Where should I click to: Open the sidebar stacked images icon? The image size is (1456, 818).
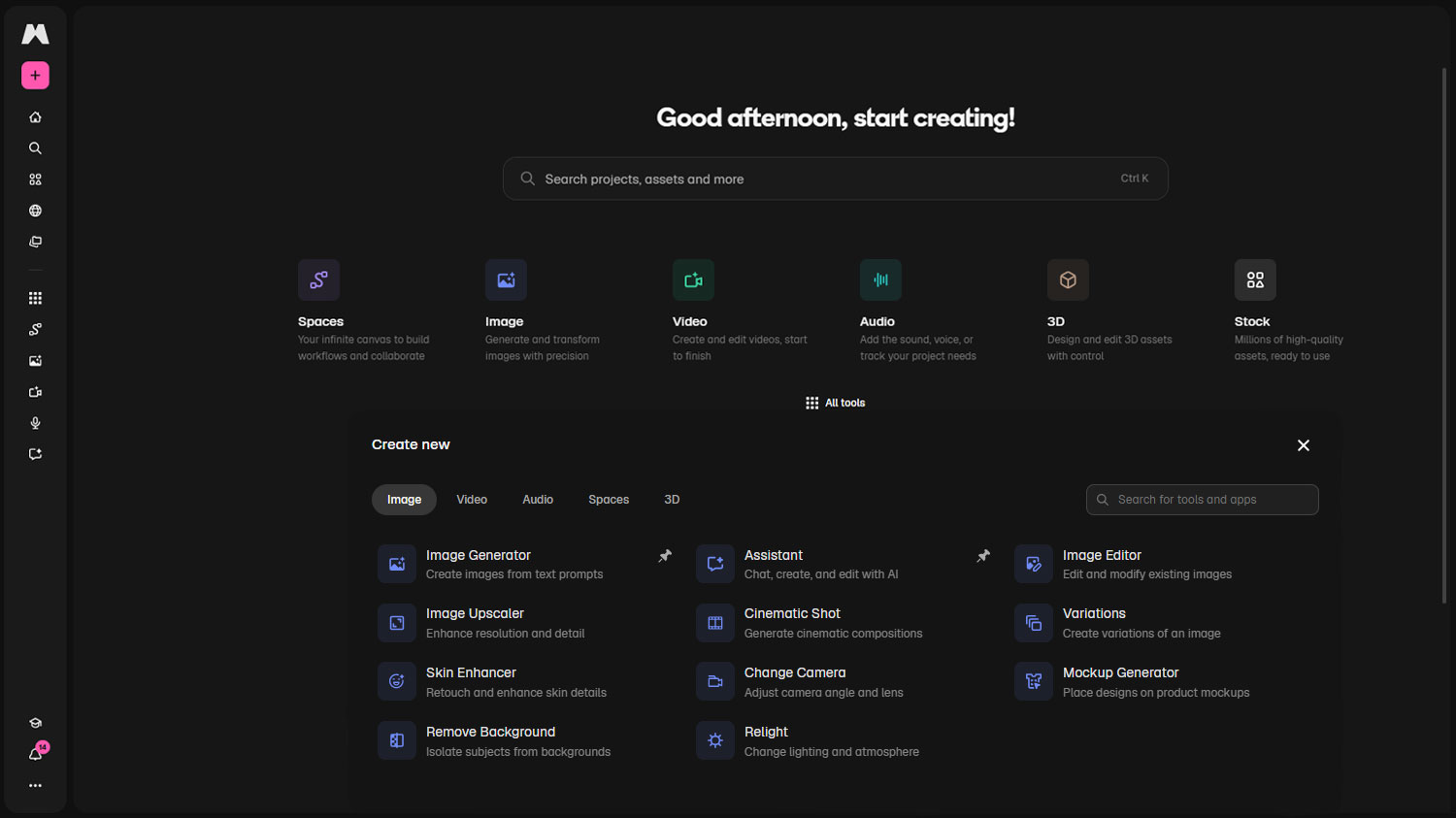click(35, 242)
